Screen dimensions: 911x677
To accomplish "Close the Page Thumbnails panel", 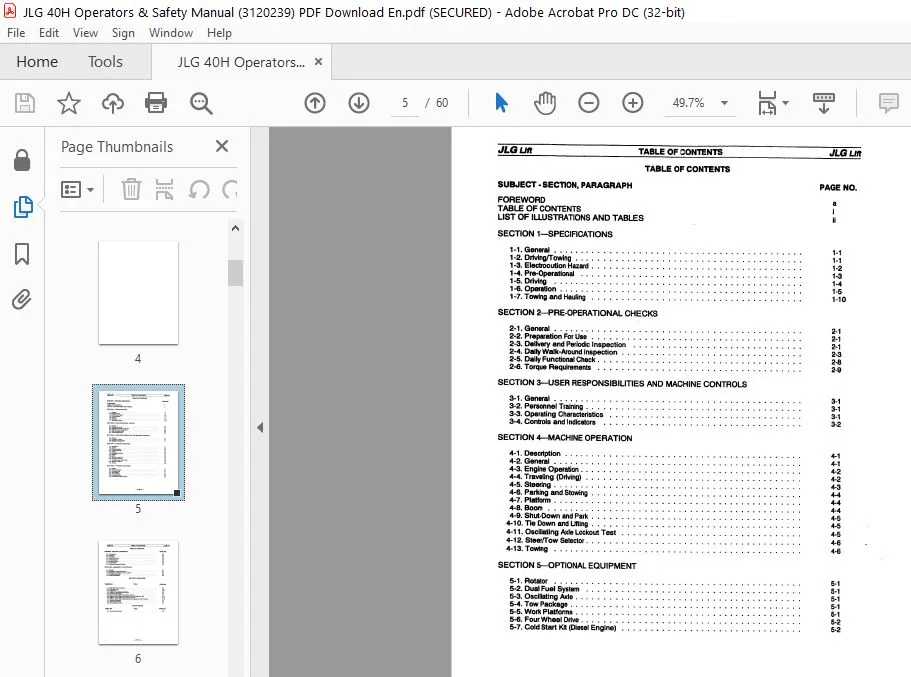I will click(x=222, y=146).
